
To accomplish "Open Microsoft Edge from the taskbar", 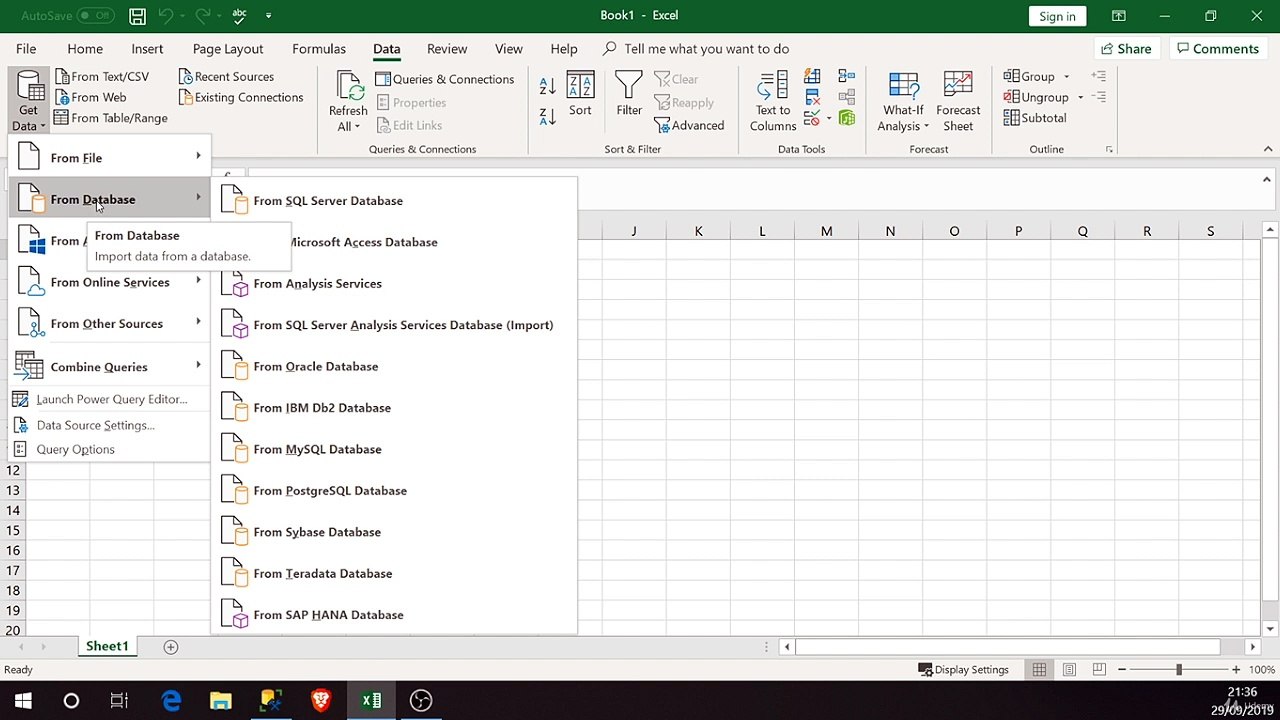I will tap(171, 701).
